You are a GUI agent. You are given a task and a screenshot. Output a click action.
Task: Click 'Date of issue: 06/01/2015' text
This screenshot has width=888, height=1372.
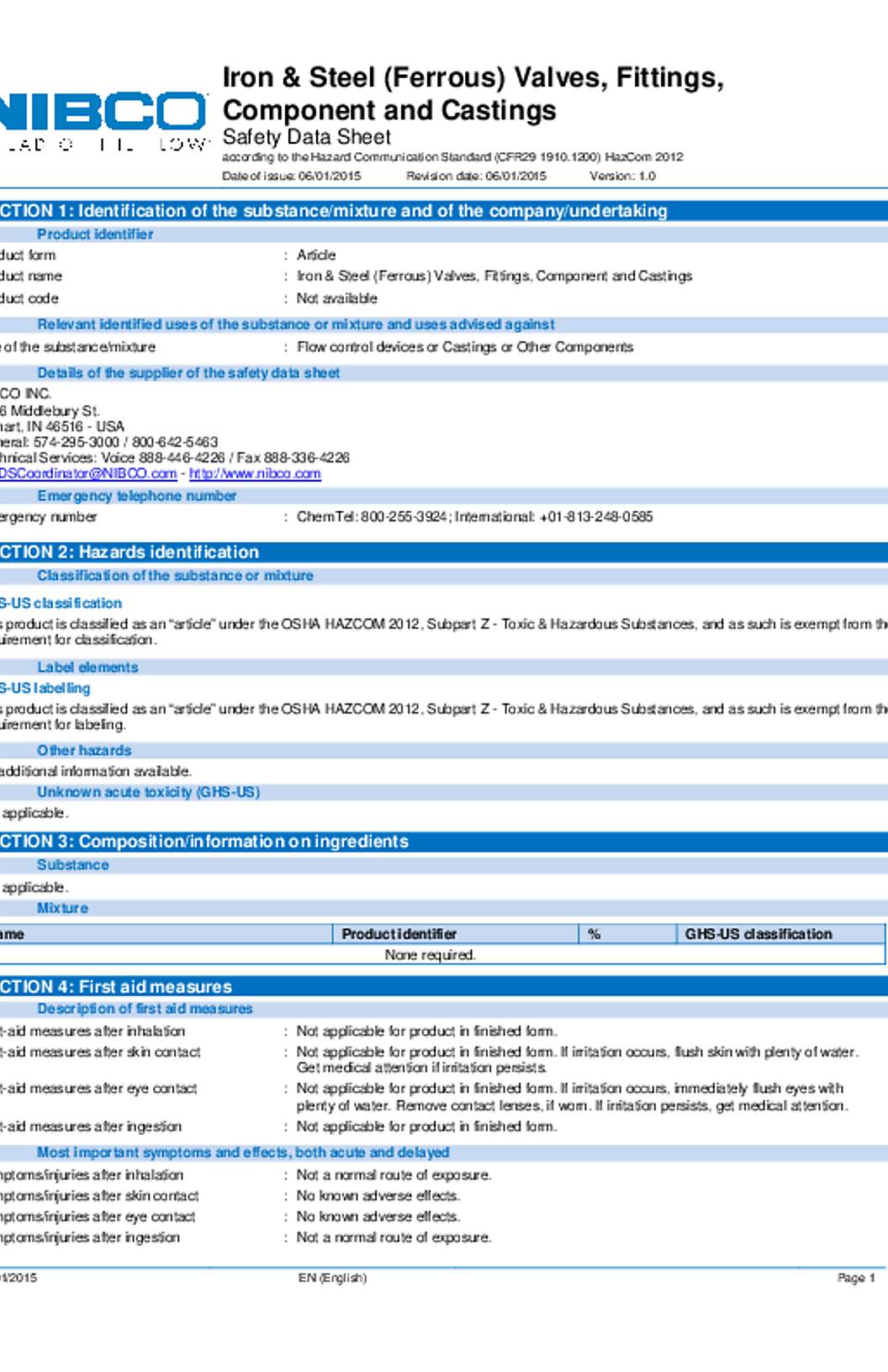[x=292, y=177]
